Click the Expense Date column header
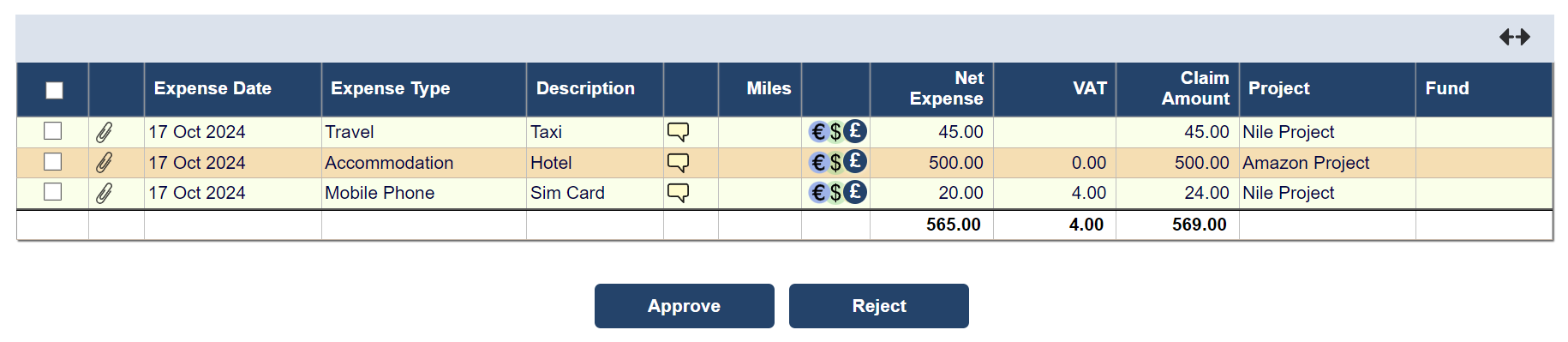The height and width of the screenshot is (342, 1568). click(x=212, y=88)
